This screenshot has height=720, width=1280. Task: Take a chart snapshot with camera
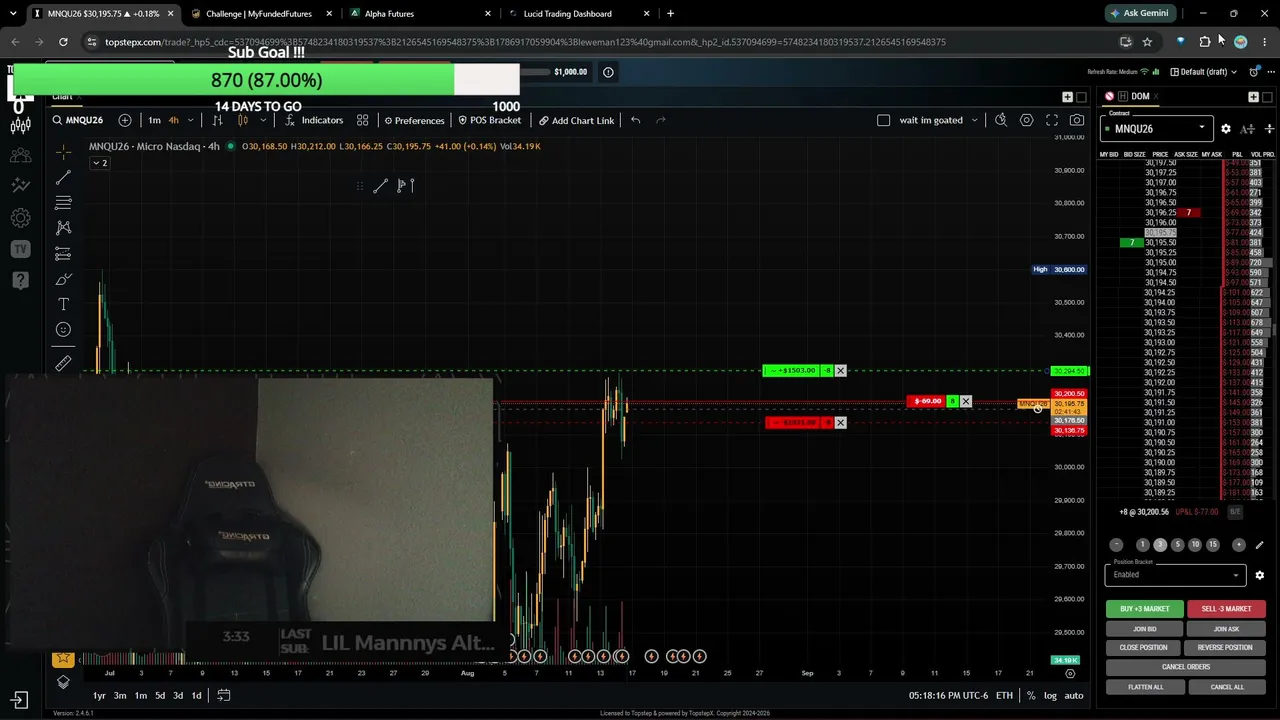[x=1077, y=120]
